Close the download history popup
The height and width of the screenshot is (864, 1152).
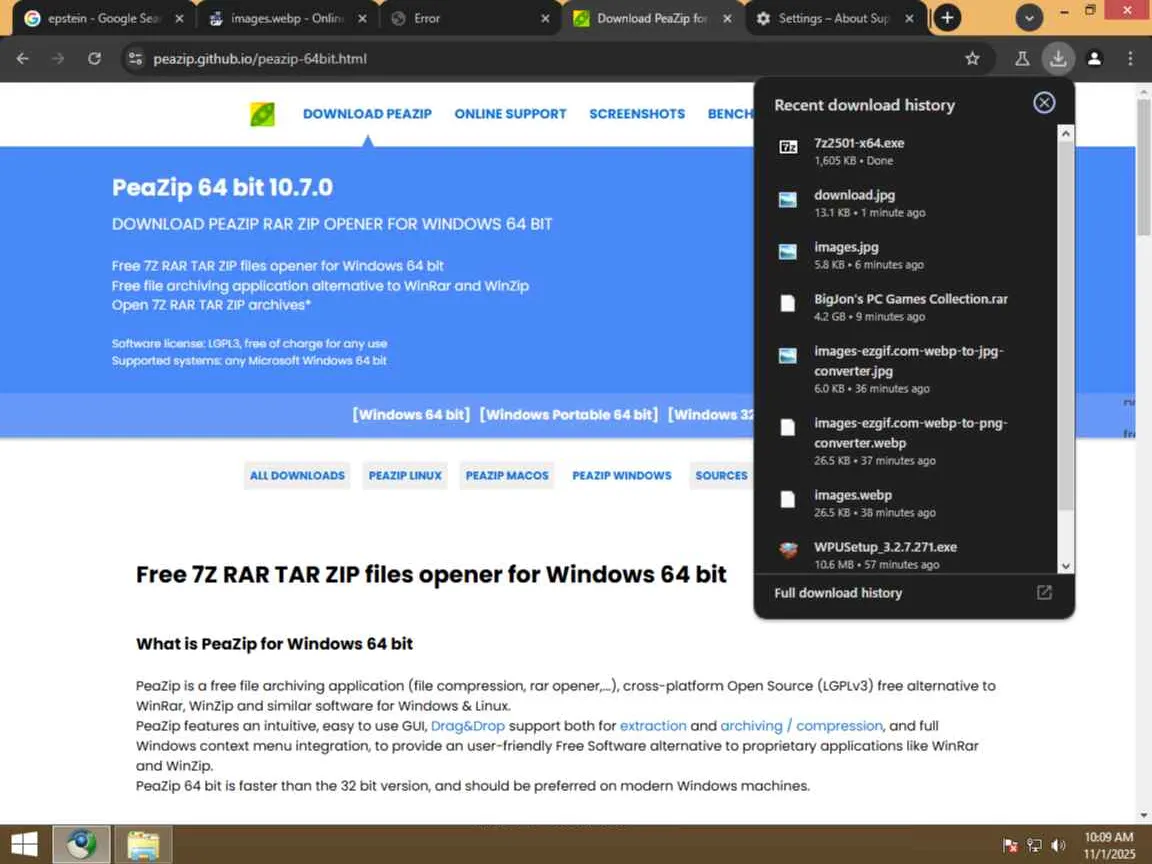point(1043,103)
